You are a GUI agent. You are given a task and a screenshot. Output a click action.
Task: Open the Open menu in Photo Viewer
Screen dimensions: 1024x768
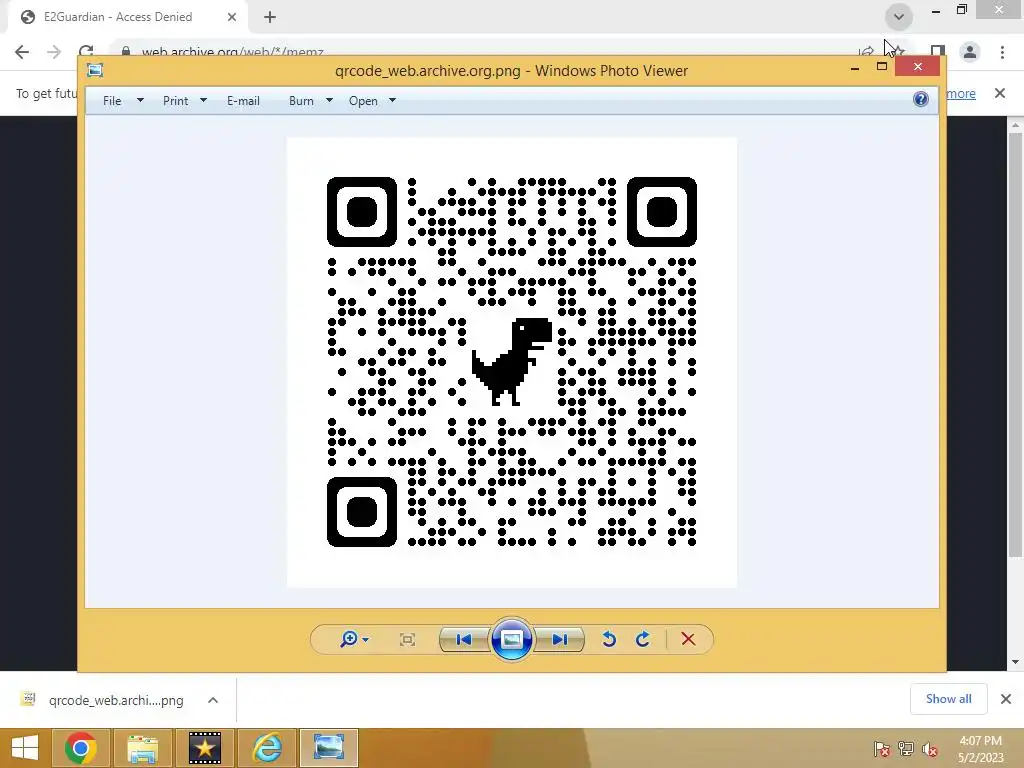pyautogui.click(x=363, y=101)
